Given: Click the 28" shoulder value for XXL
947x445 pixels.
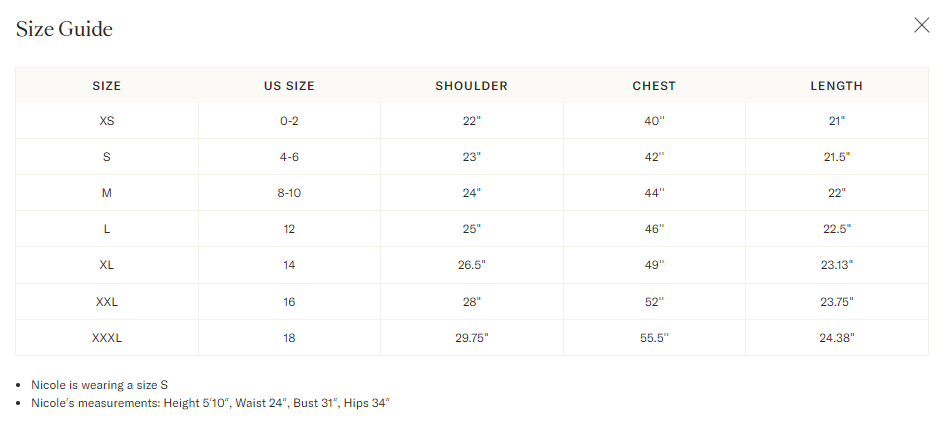Looking at the screenshot, I should tap(472, 302).
